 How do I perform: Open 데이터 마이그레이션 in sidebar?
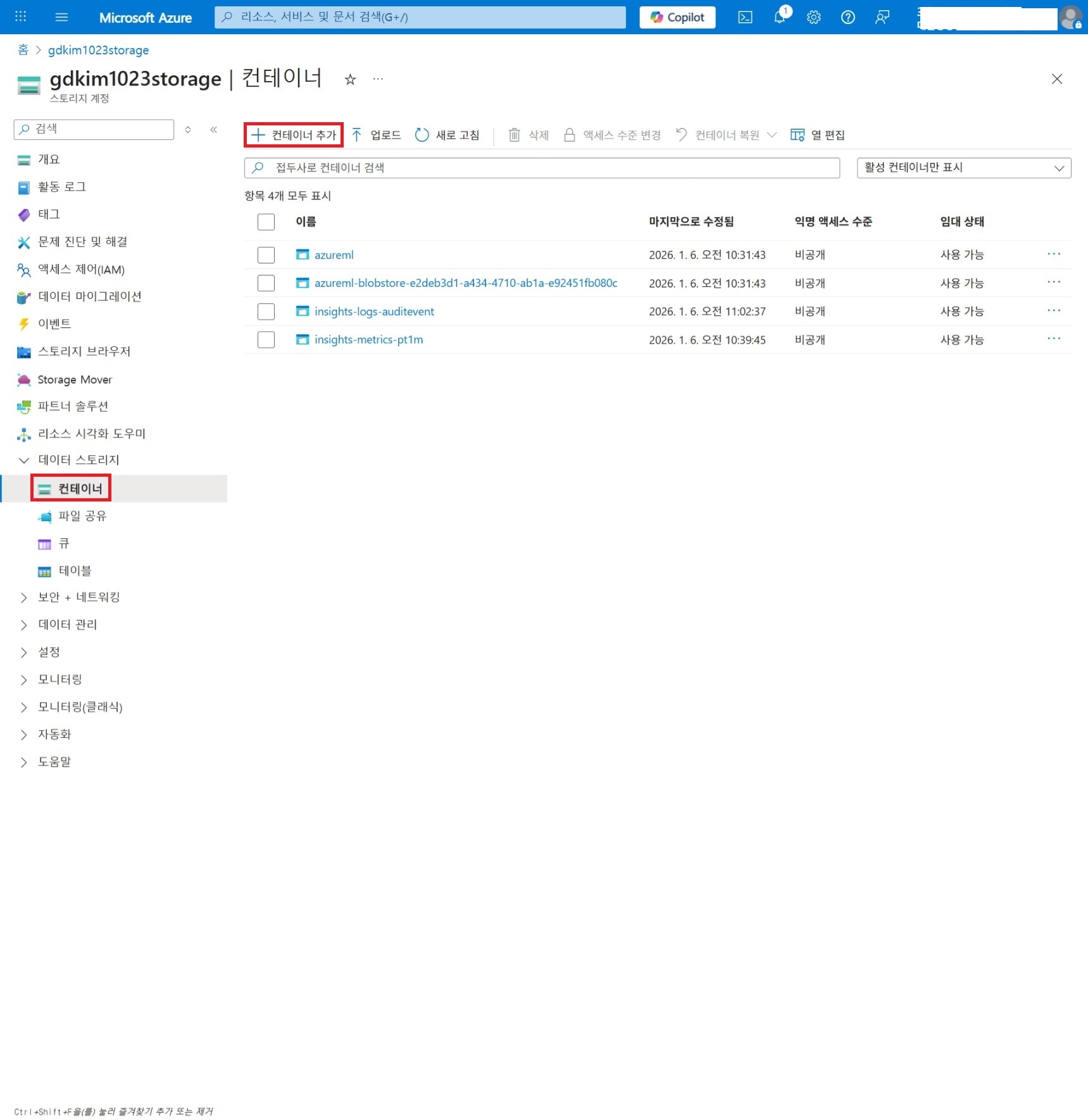click(x=89, y=297)
